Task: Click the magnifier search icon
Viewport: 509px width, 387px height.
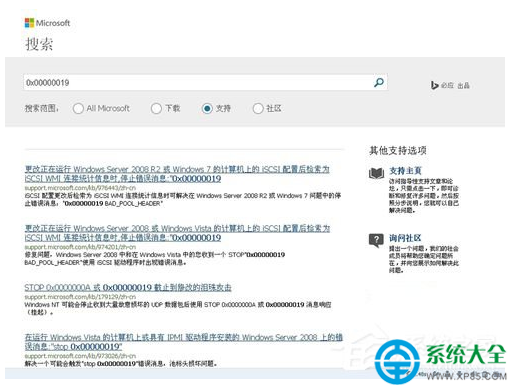Action: pyautogui.click(x=379, y=82)
